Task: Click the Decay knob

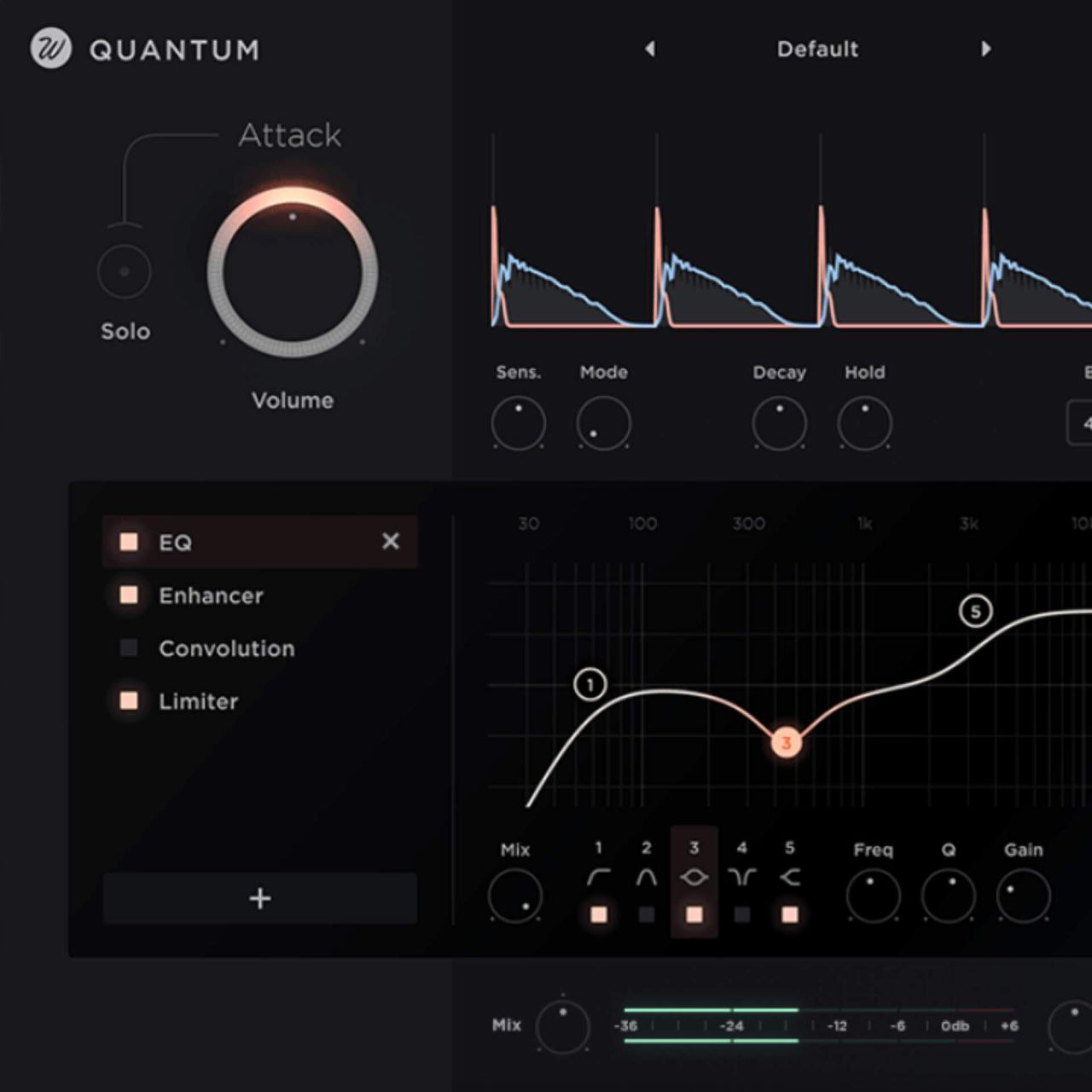Action: point(779,423)
